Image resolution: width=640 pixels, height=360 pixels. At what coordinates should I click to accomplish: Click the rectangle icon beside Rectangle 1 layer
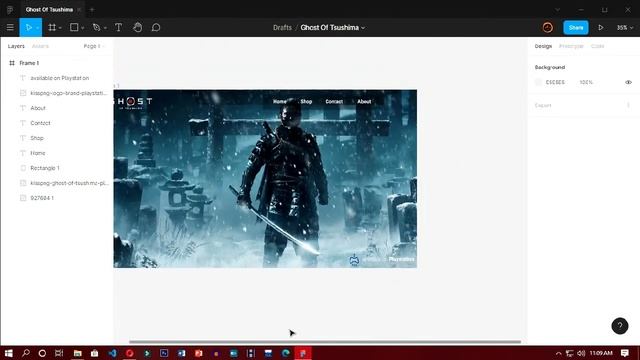coord(23,168)
